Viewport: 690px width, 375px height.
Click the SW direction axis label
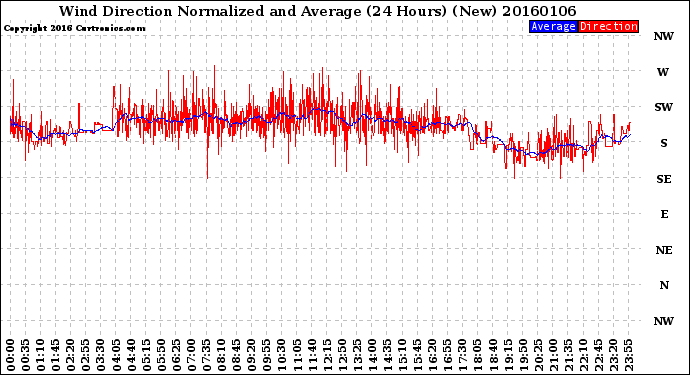point(664,107)
